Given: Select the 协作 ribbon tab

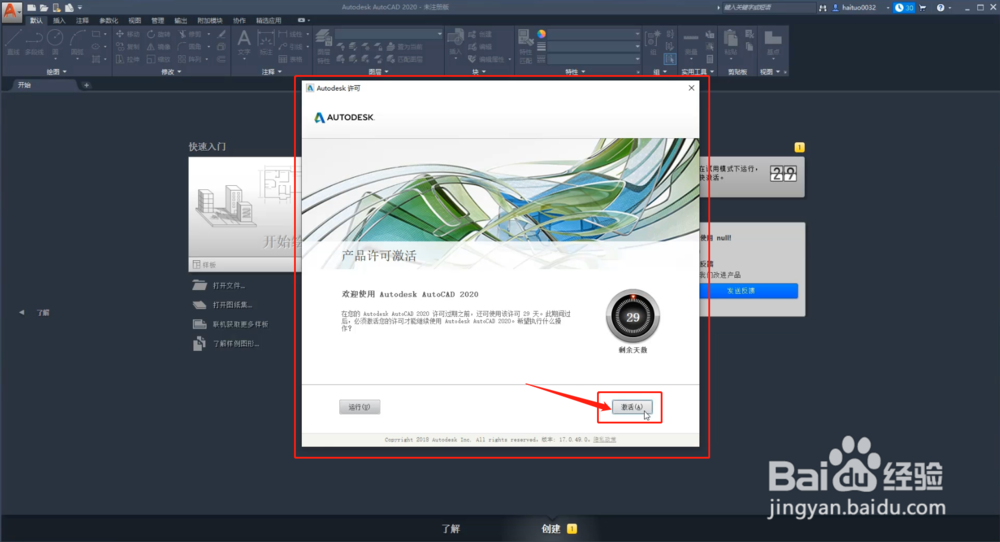Looking at the screenshot, I should pyautogui.click(x=239, y=20).
